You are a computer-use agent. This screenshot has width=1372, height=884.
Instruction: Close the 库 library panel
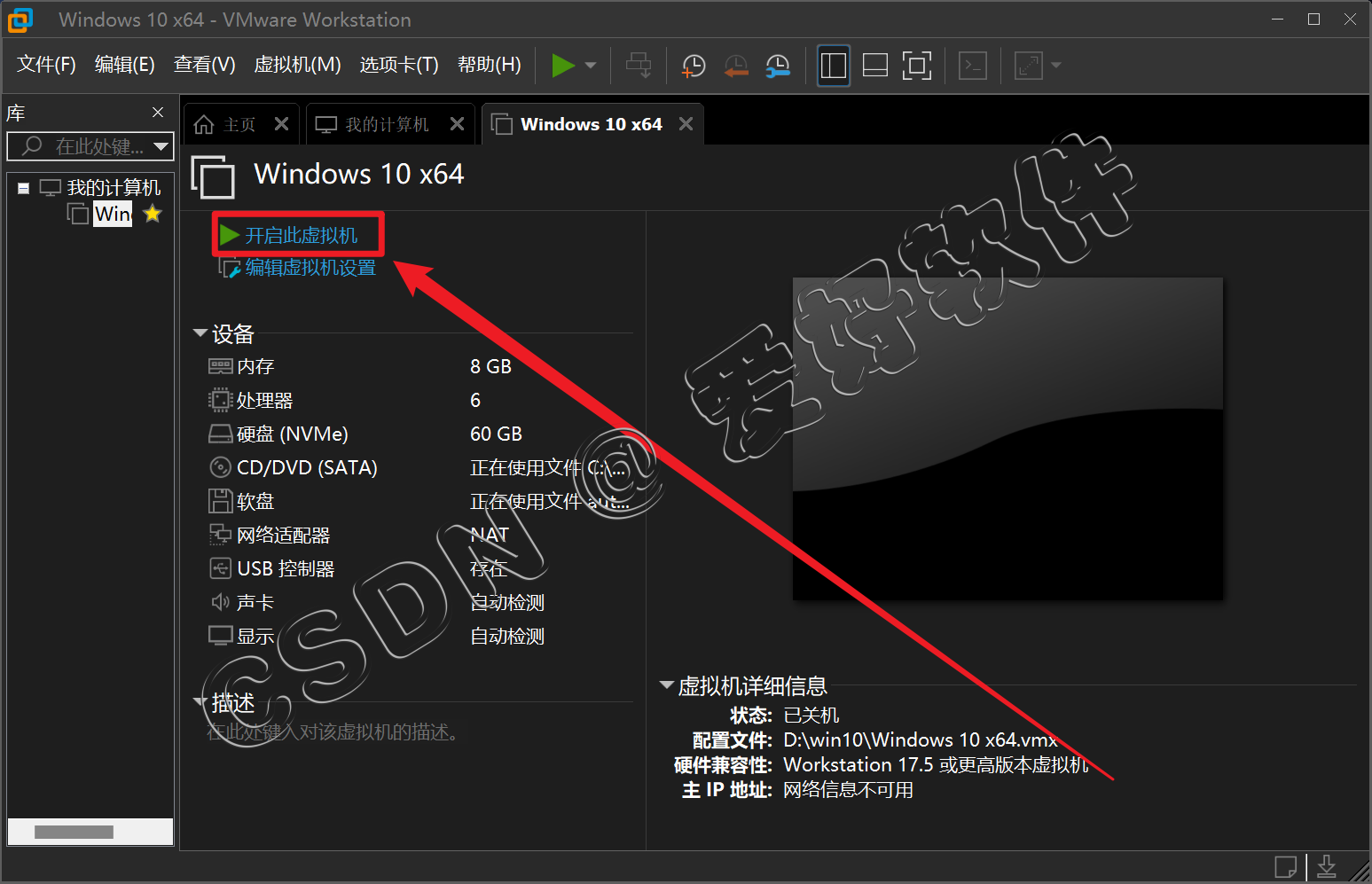click(158, 113)
